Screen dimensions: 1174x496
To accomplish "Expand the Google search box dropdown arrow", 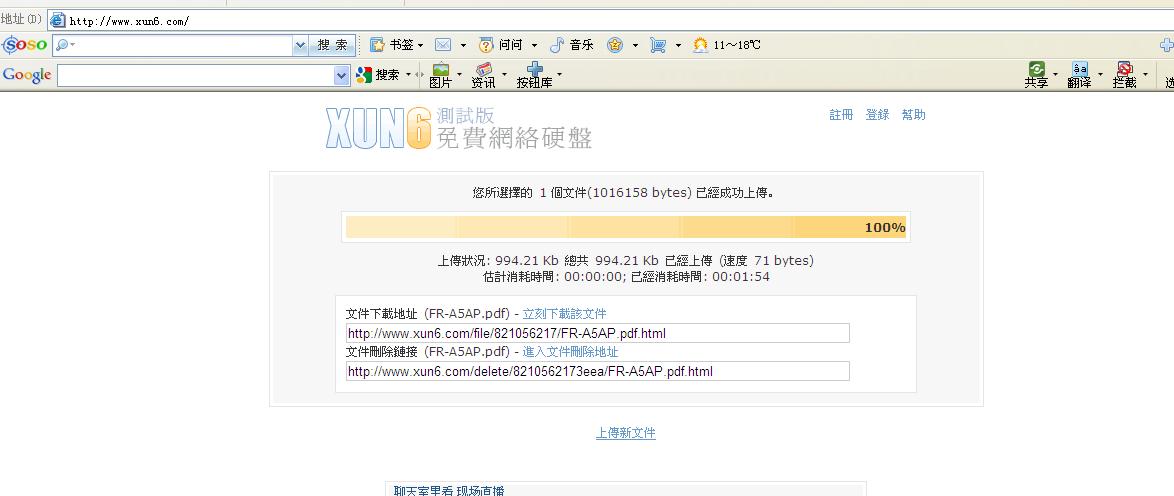I will [341, 75].
